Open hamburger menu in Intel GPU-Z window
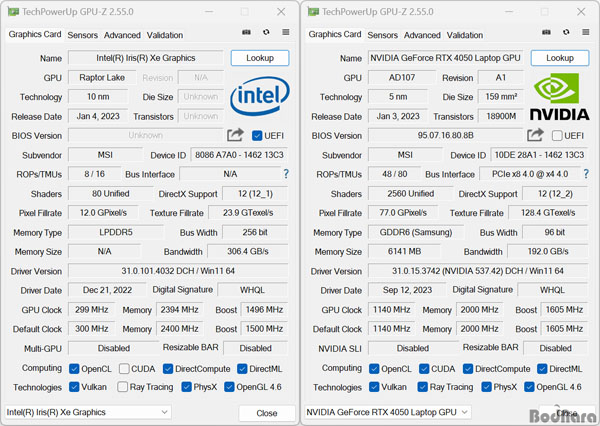Viewport: 600px width, 426px height. [286, 32]
